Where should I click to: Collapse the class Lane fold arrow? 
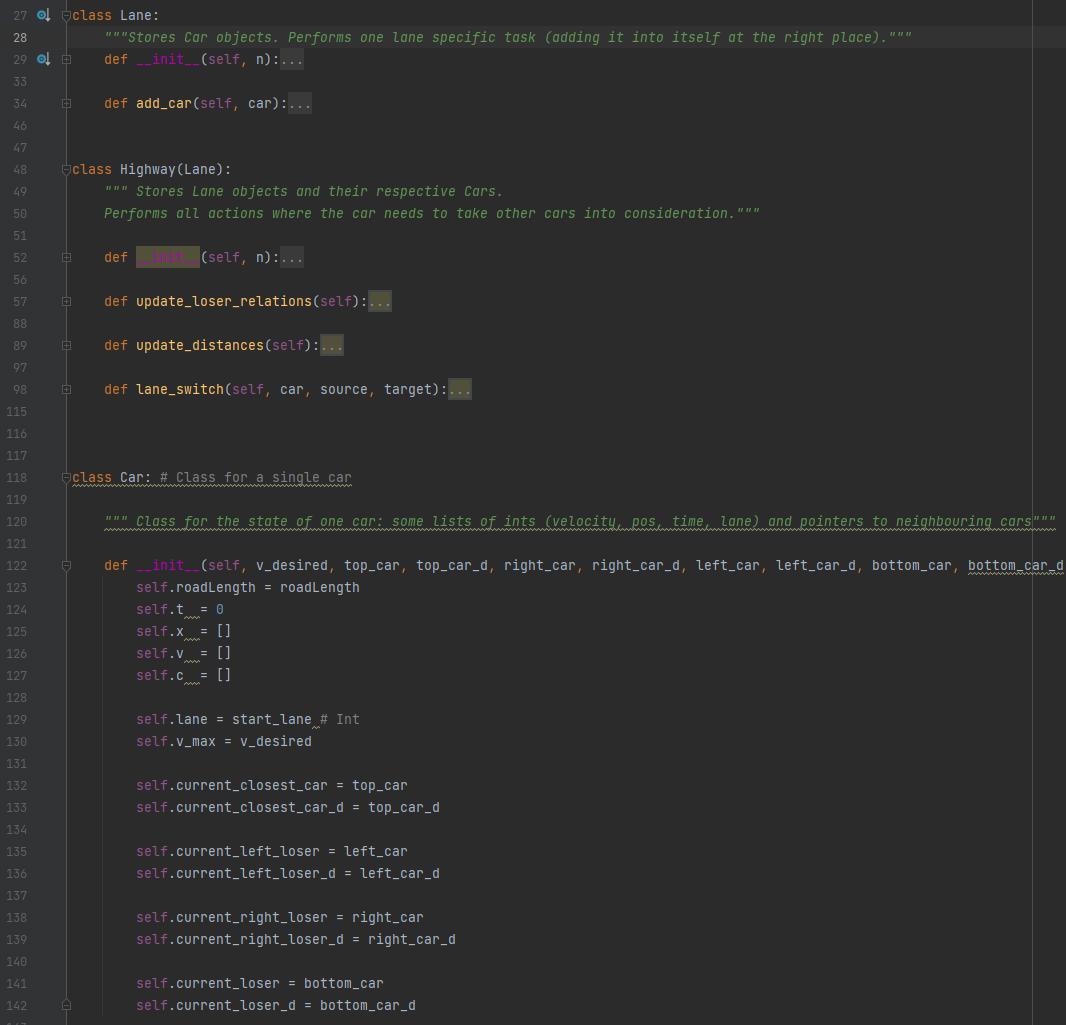coord(66,16)
